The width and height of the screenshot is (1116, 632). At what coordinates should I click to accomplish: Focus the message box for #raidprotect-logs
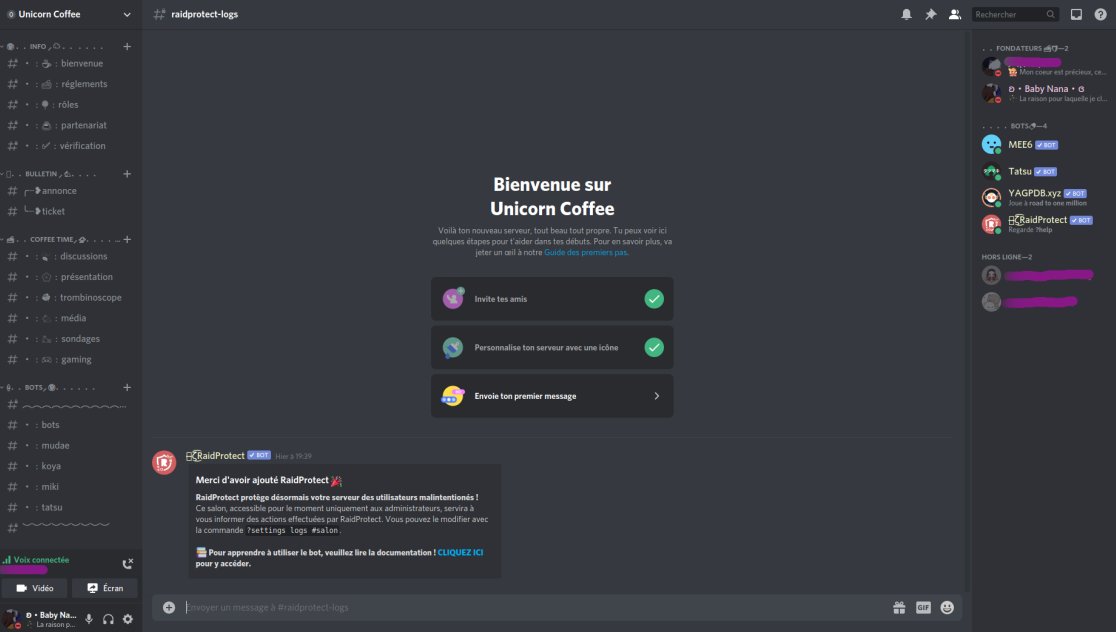tap(534, 607)
